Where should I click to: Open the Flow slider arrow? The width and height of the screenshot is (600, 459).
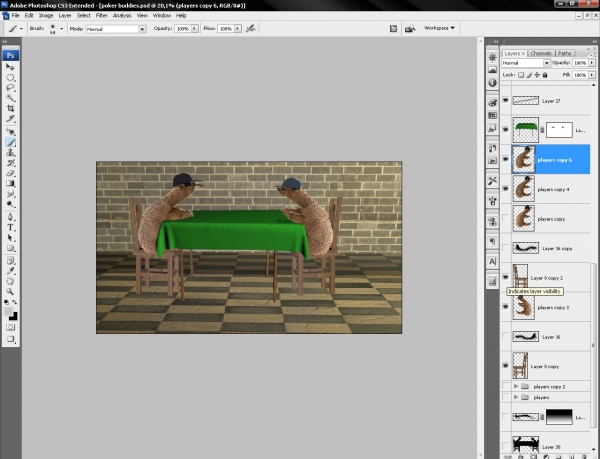coord(238,29)
